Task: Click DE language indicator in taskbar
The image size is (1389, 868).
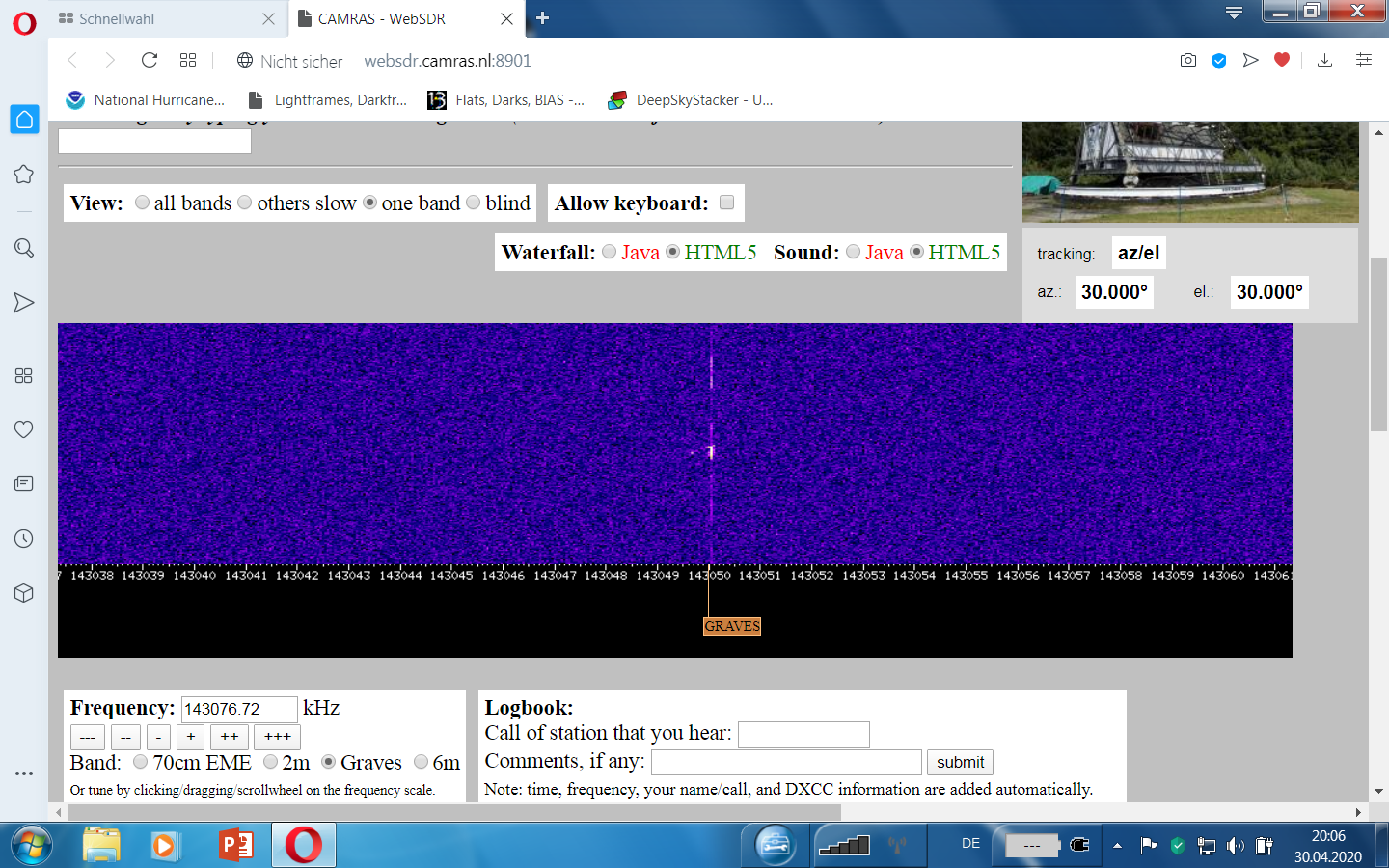Action: 970,844
